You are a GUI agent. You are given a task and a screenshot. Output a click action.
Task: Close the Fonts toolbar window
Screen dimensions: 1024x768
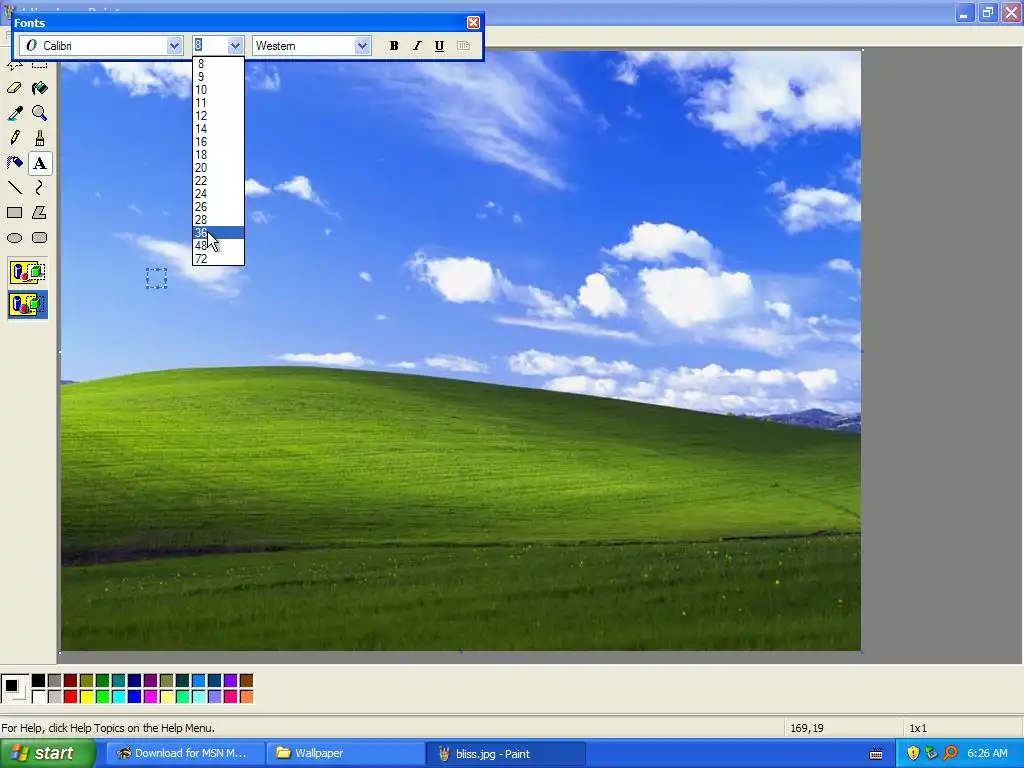pos(473,23)
